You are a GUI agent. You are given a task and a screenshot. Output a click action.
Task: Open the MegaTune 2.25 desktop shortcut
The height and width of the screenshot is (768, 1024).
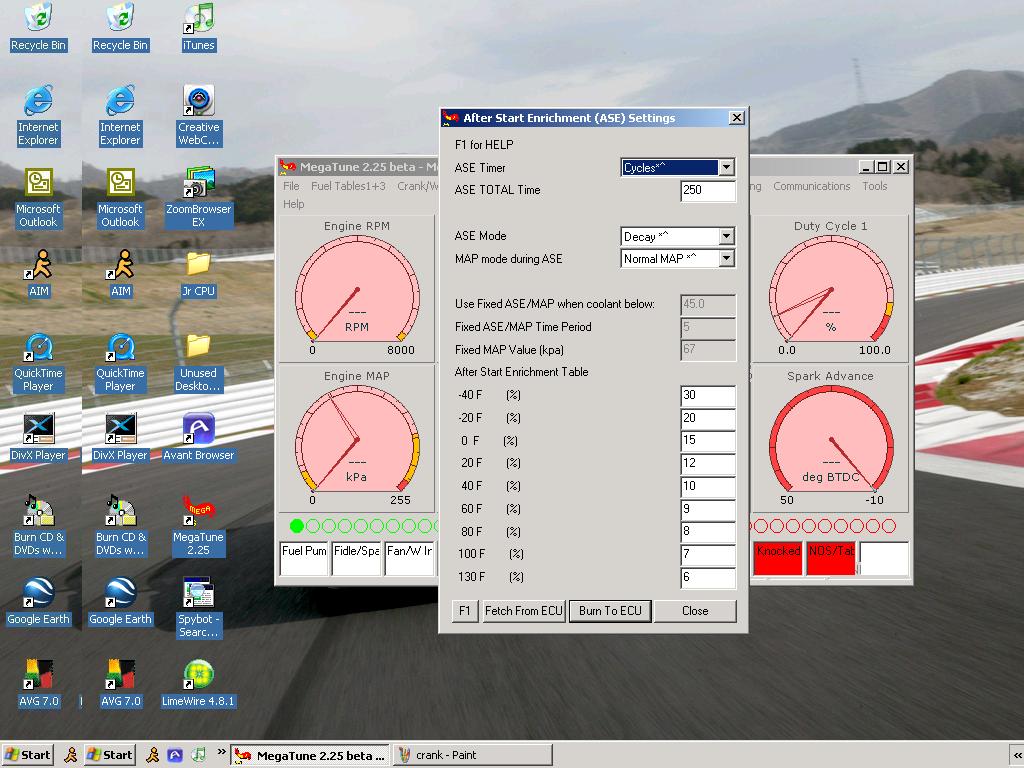pos(198,512)
